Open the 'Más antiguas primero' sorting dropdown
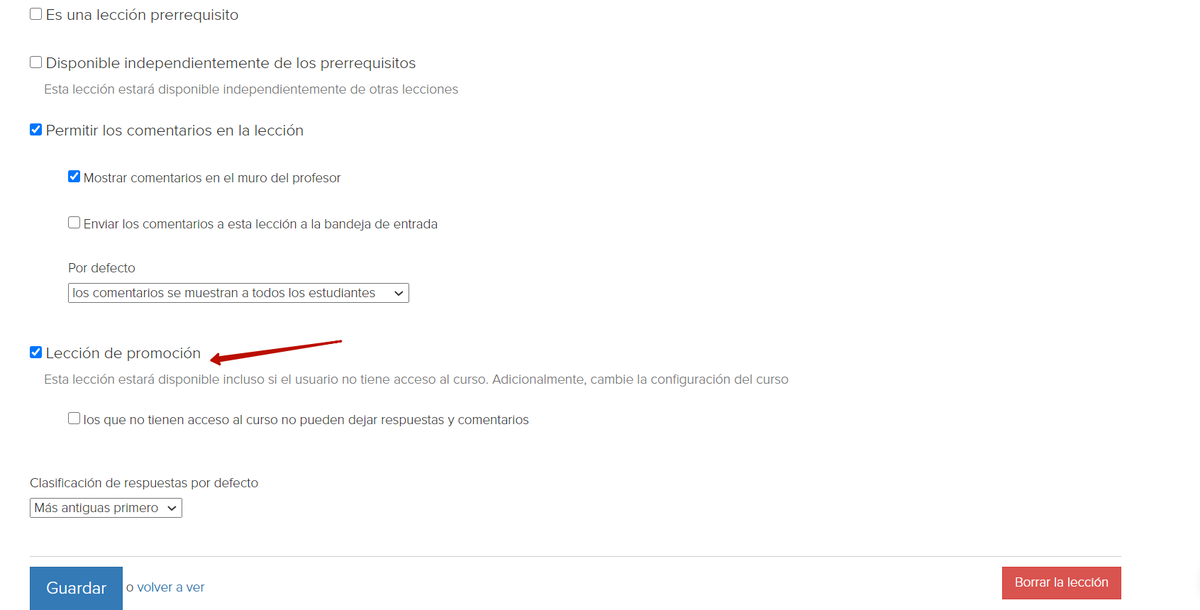 tap(106, 508)
